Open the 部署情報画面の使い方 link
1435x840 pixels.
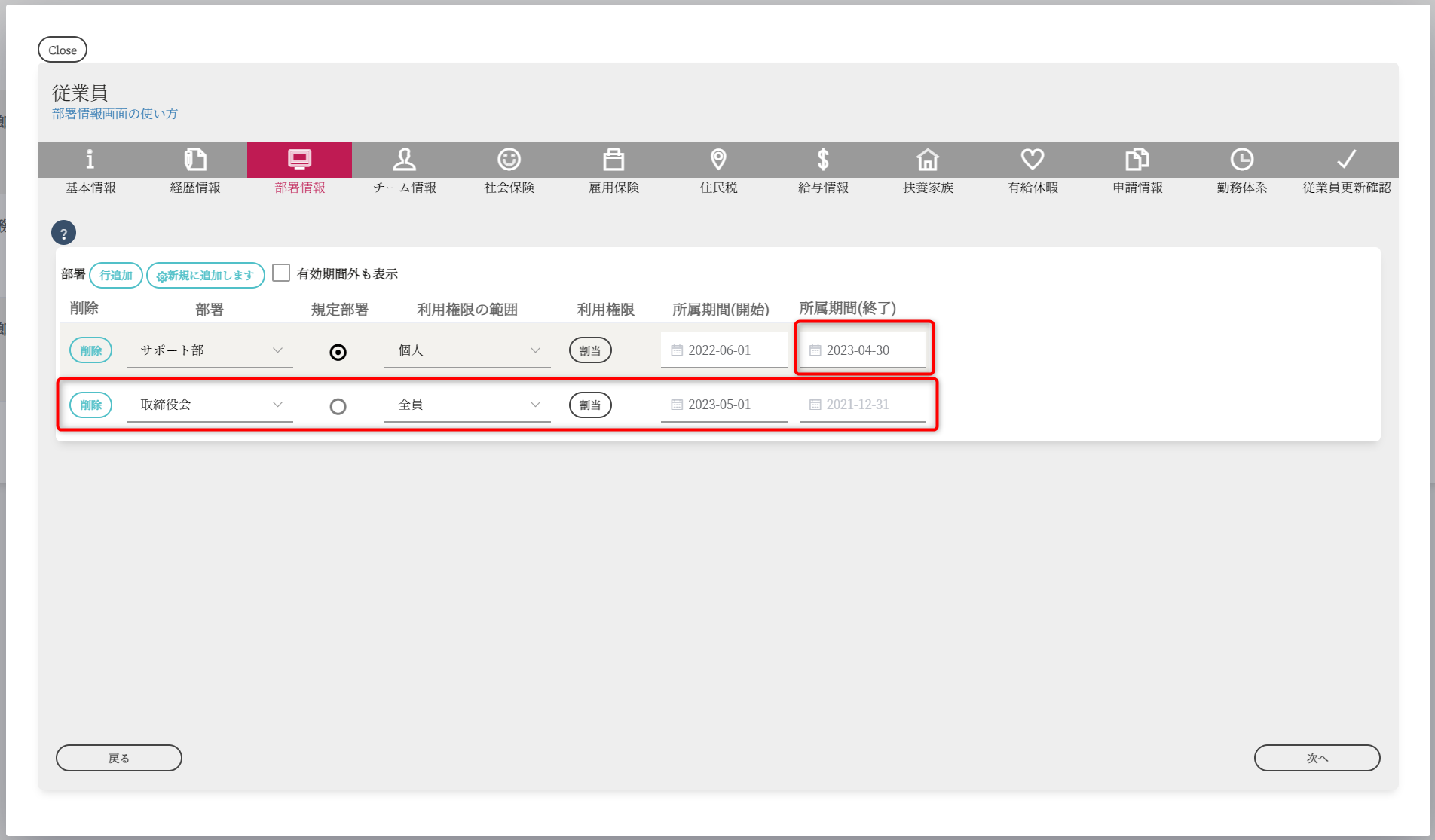[x=115, y=114]
